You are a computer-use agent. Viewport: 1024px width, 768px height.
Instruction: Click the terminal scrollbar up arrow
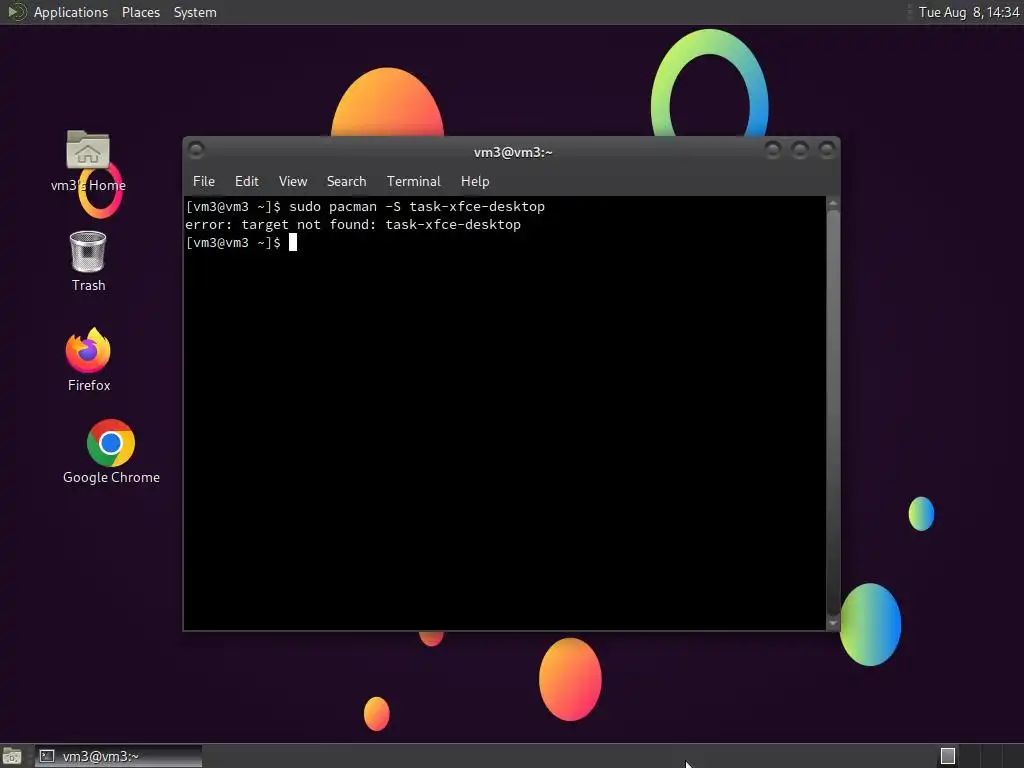(833, 204)
